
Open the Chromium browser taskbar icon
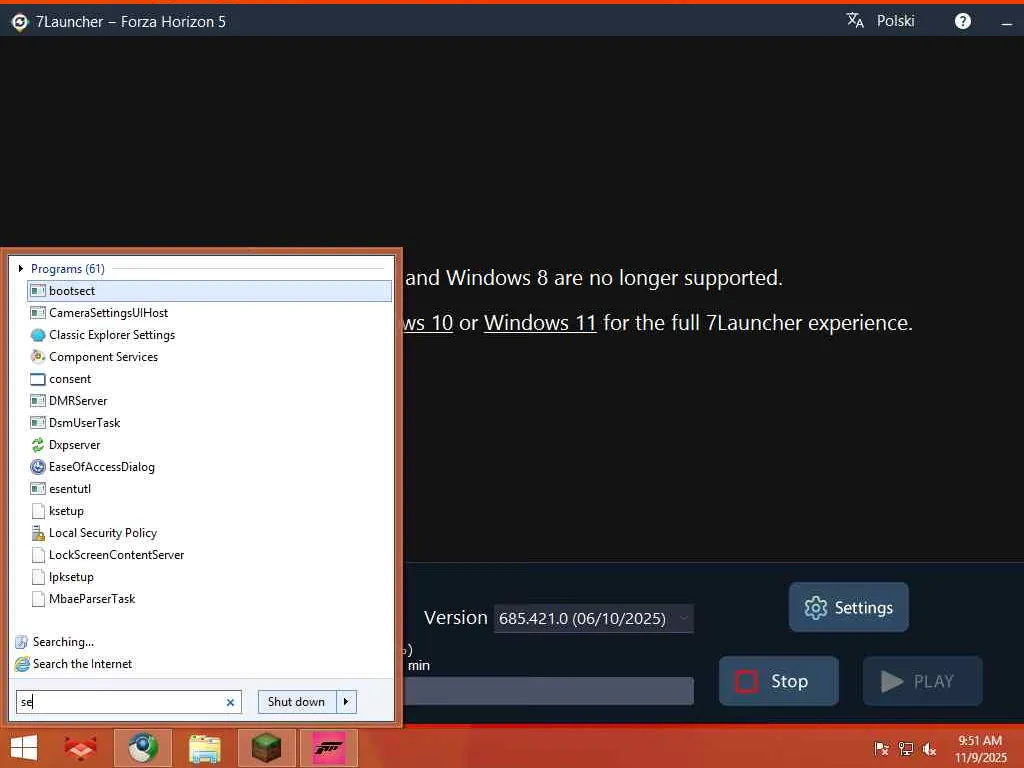pos(143,748)
